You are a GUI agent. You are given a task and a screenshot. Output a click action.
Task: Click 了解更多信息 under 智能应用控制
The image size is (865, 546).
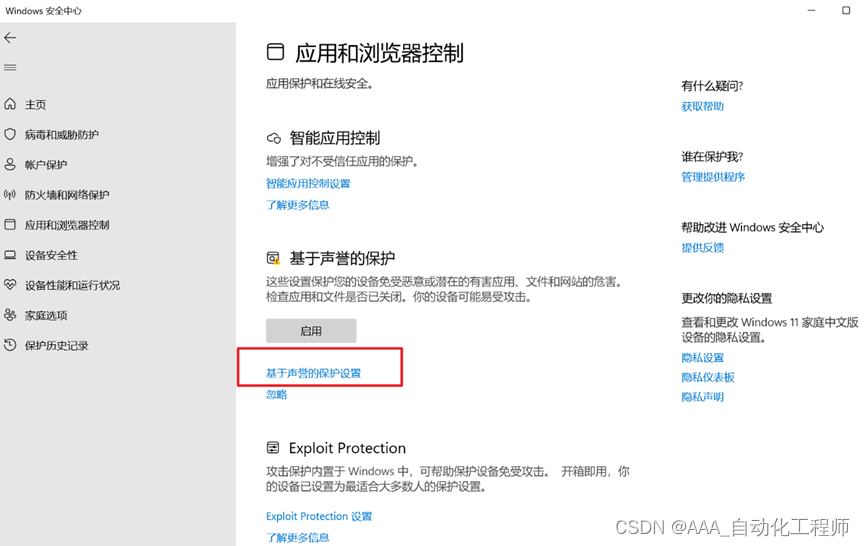(298, 205)
